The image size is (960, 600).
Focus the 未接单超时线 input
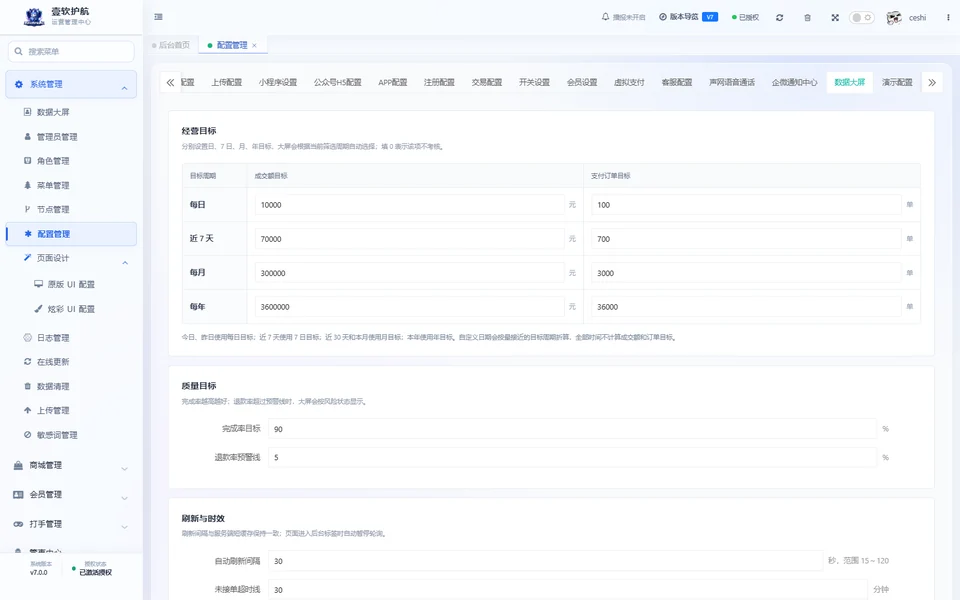click(568, 590)
